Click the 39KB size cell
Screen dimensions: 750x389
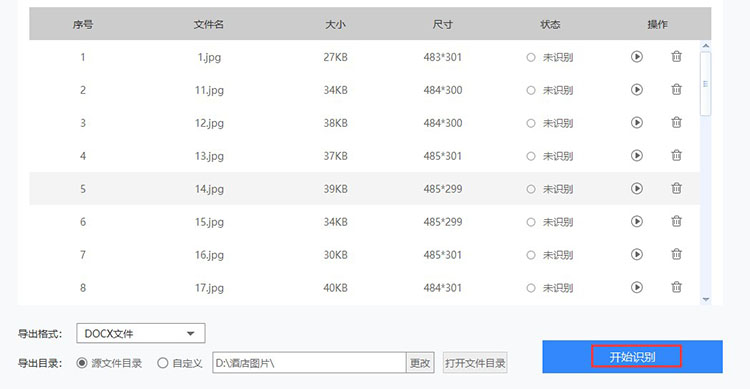tap(335, 189)
